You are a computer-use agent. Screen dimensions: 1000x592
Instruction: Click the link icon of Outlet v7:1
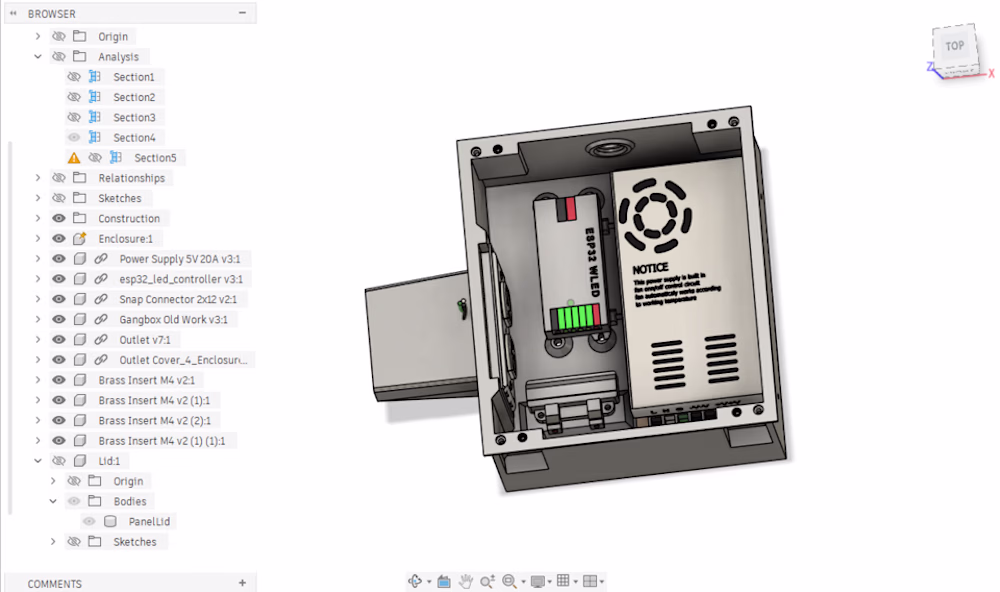click(101, 340)
